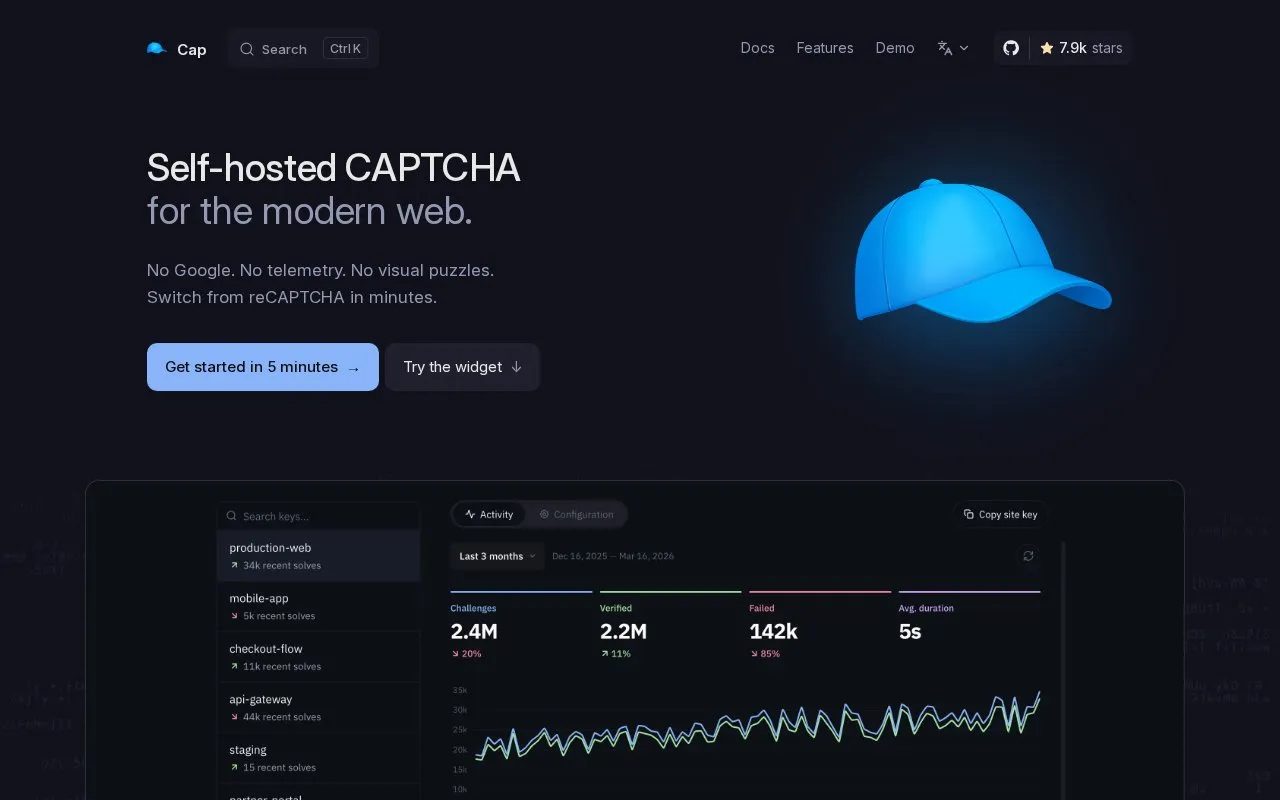Click the Failed 142k stat

tap(820, 626)
